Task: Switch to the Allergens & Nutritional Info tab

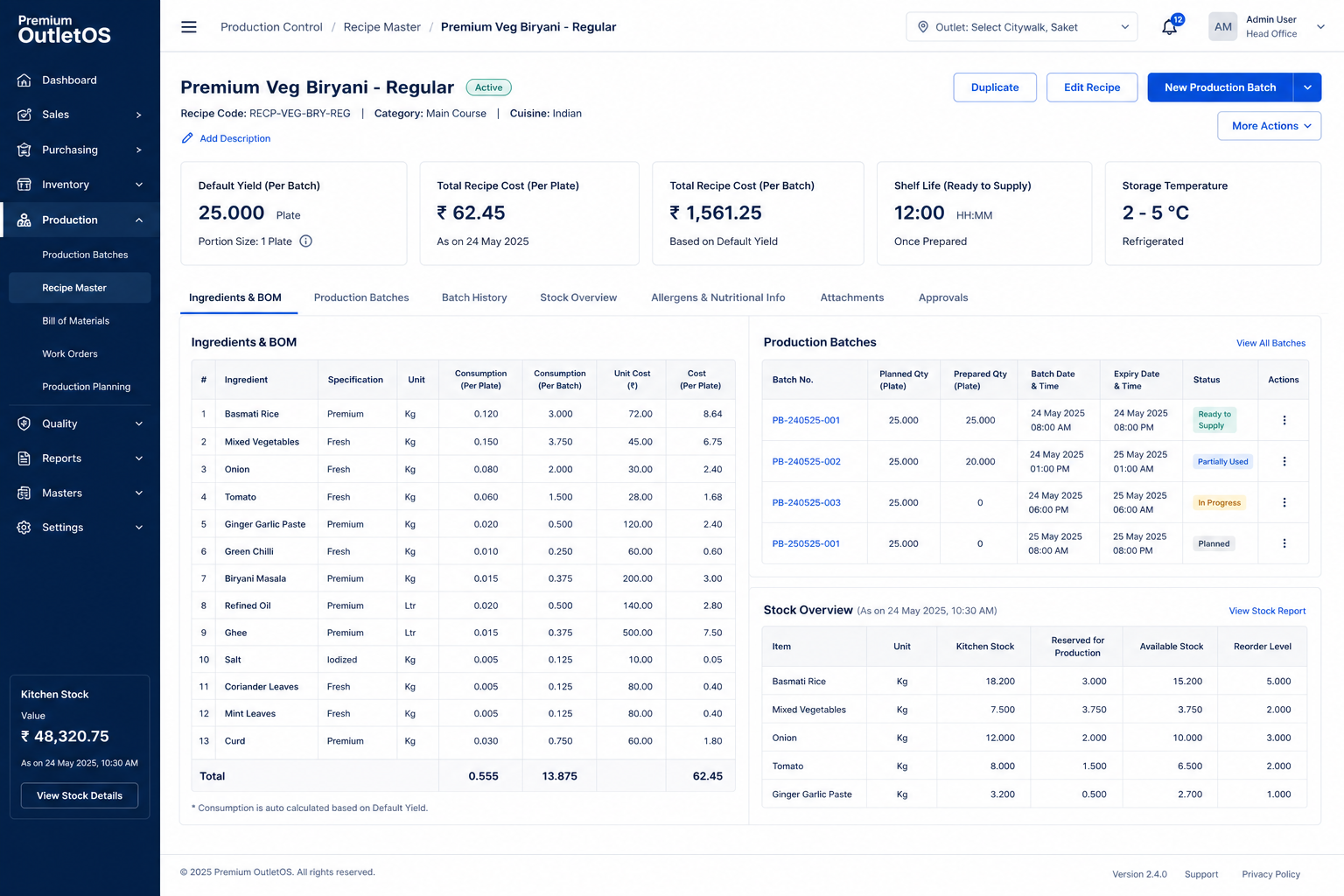Action: [x=718, y=297]
